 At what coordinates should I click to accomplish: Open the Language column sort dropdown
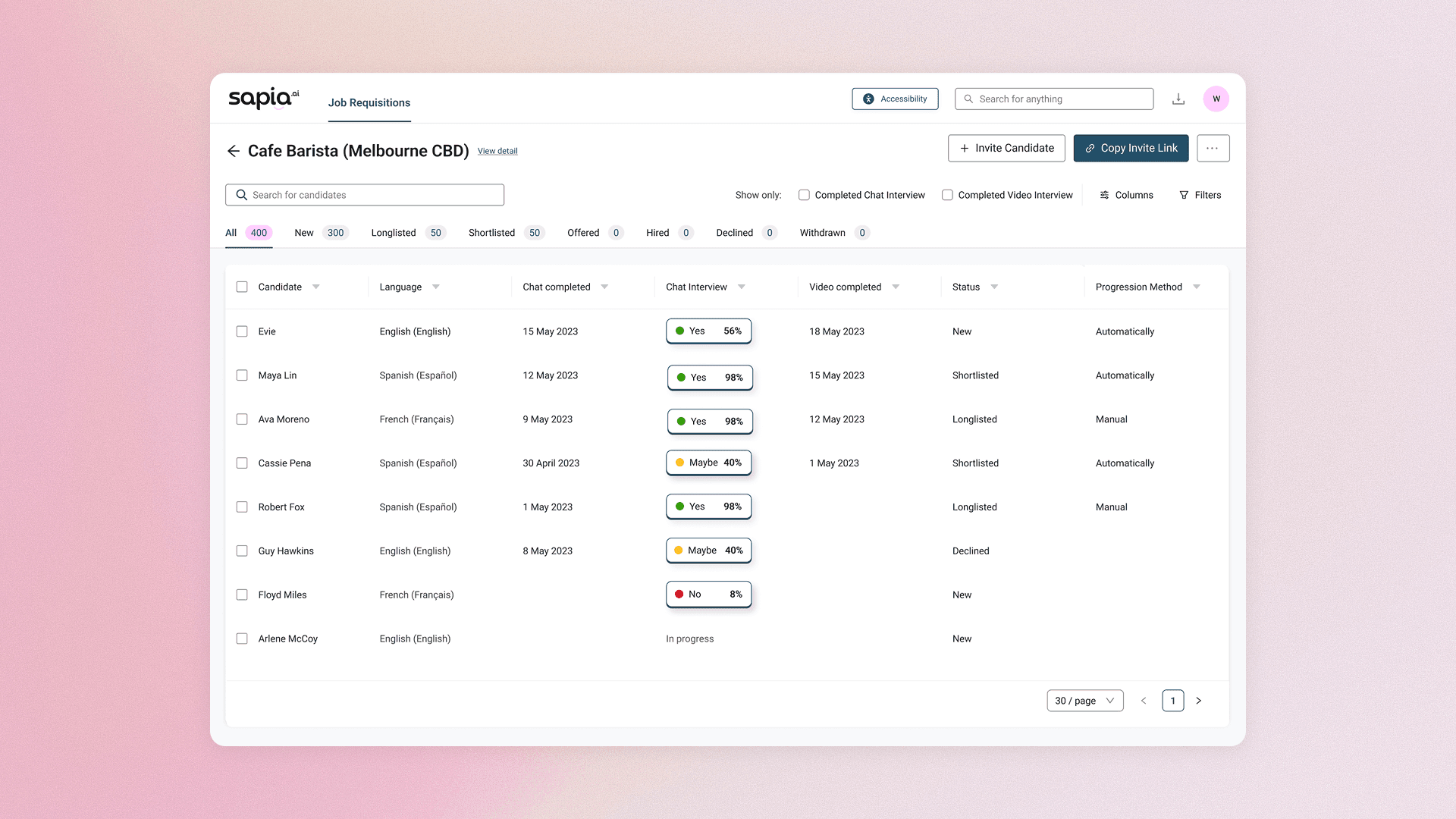436,287
